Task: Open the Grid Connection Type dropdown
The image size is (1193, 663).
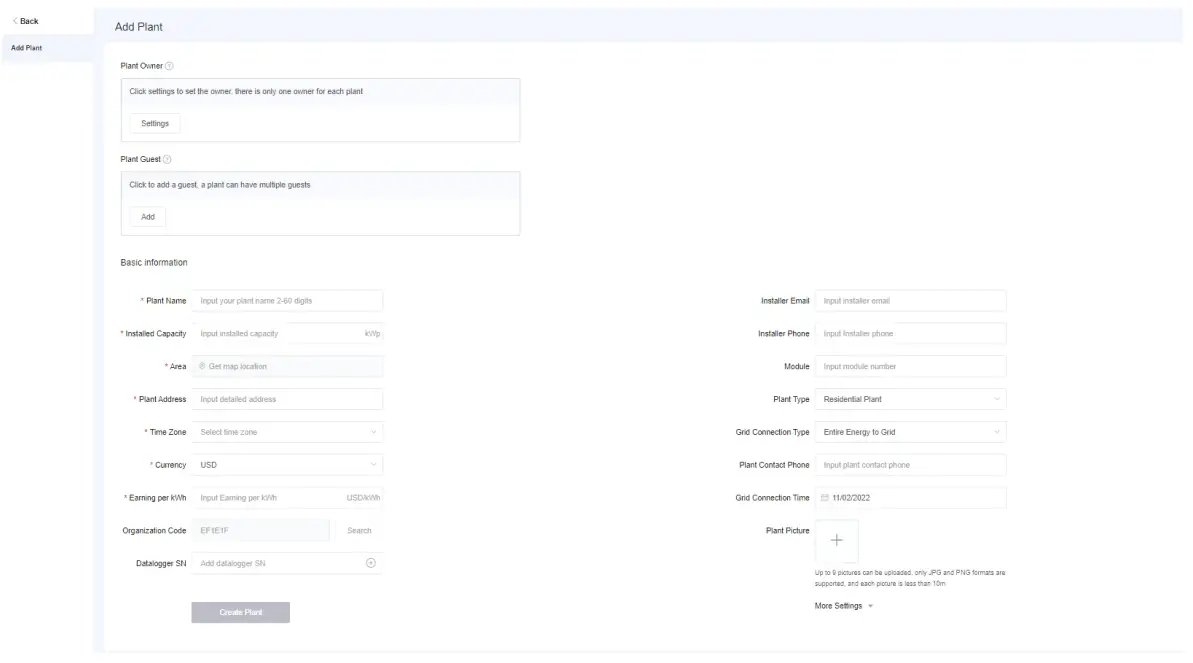Action: [910, 432]
